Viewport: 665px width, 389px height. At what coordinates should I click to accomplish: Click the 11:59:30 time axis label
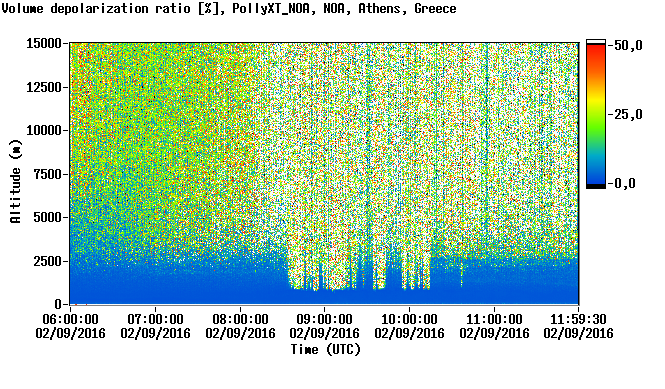coord(578,319)
